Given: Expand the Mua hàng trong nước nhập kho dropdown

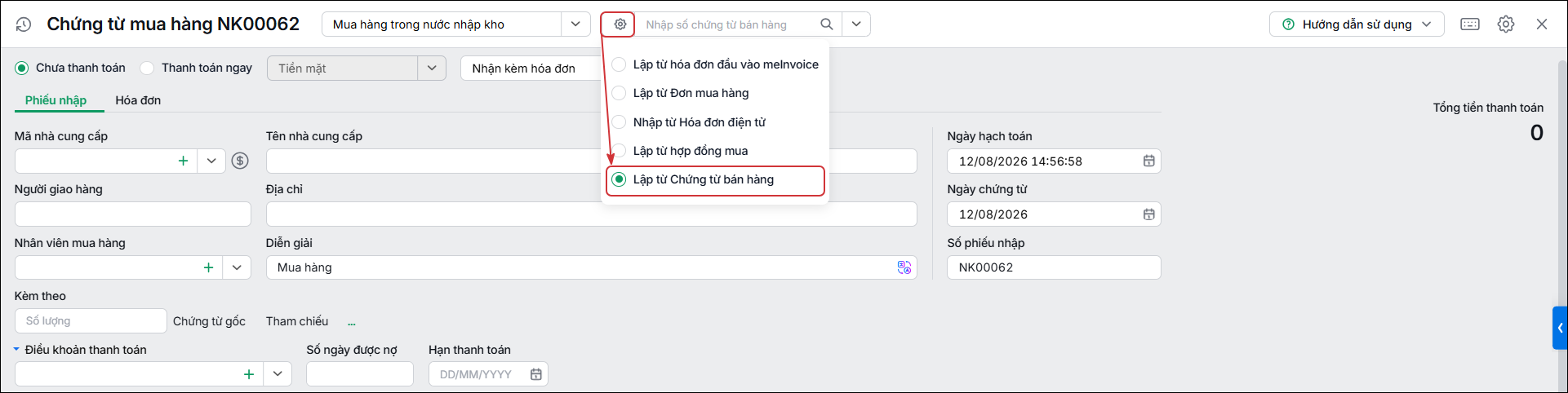Looking at the screenshot, I should point(575,24).
